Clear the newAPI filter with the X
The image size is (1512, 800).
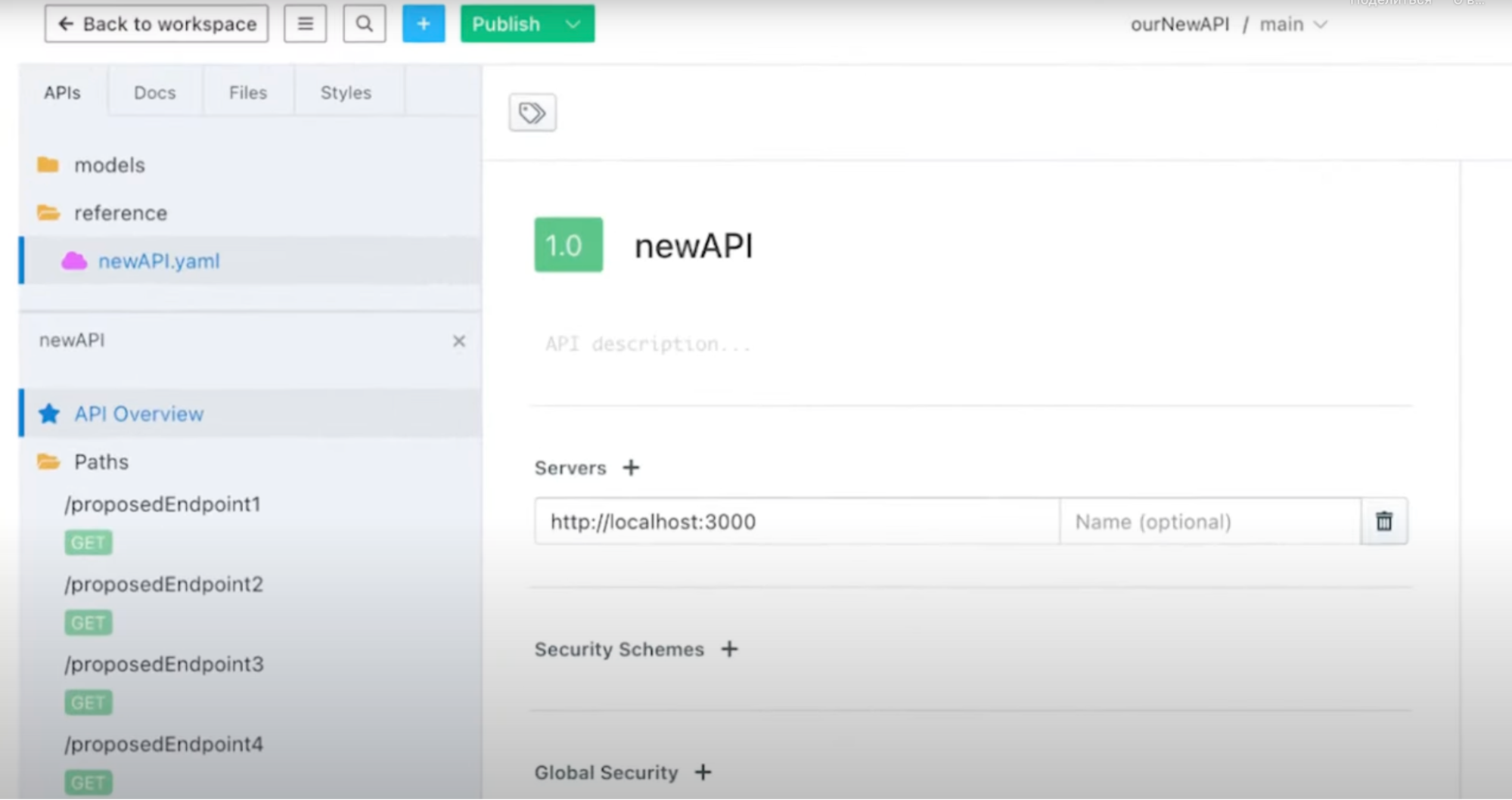point(459,341)
